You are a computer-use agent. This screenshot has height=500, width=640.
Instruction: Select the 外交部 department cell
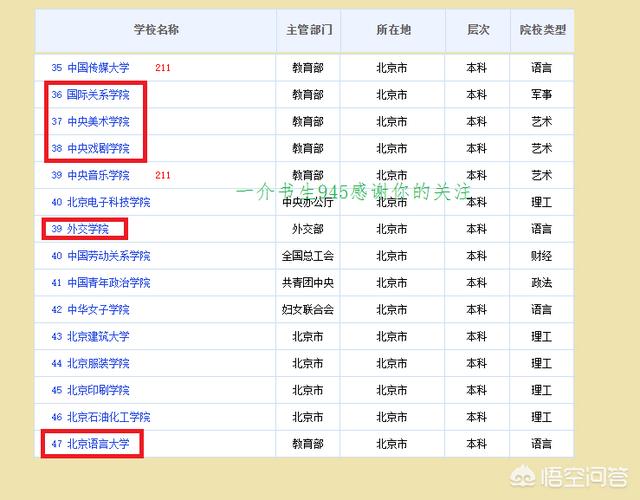(x=308, y=229)
